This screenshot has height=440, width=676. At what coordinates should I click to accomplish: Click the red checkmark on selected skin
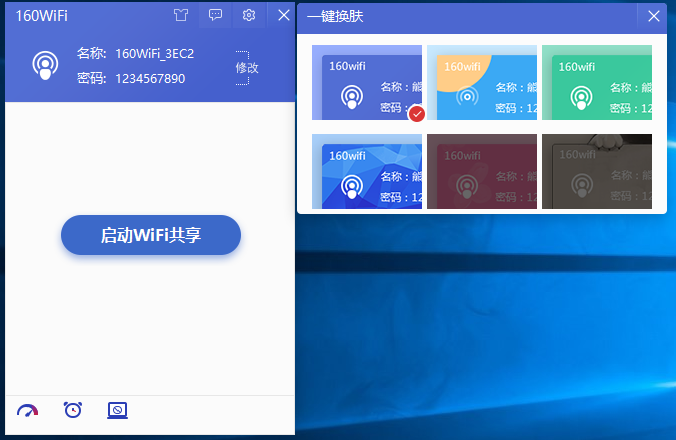[416, 114]
